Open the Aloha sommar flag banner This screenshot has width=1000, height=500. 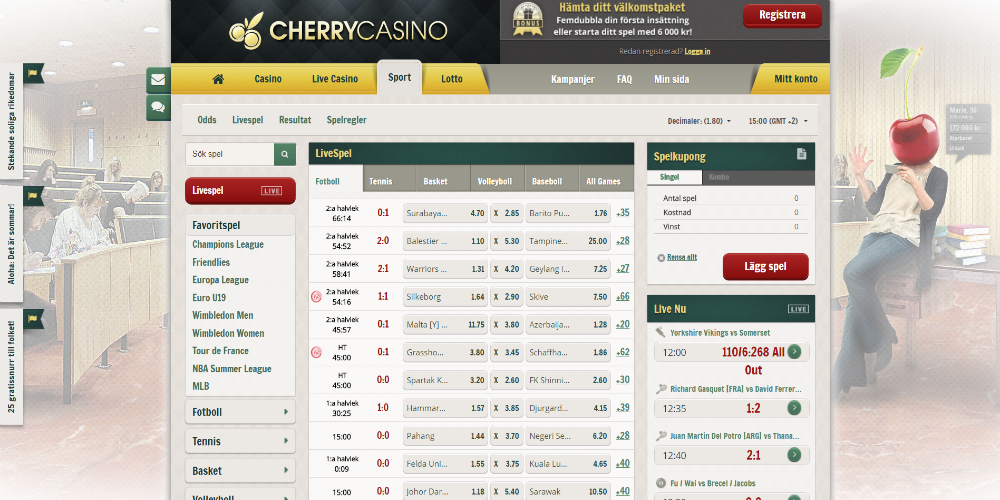pos(34,196)
